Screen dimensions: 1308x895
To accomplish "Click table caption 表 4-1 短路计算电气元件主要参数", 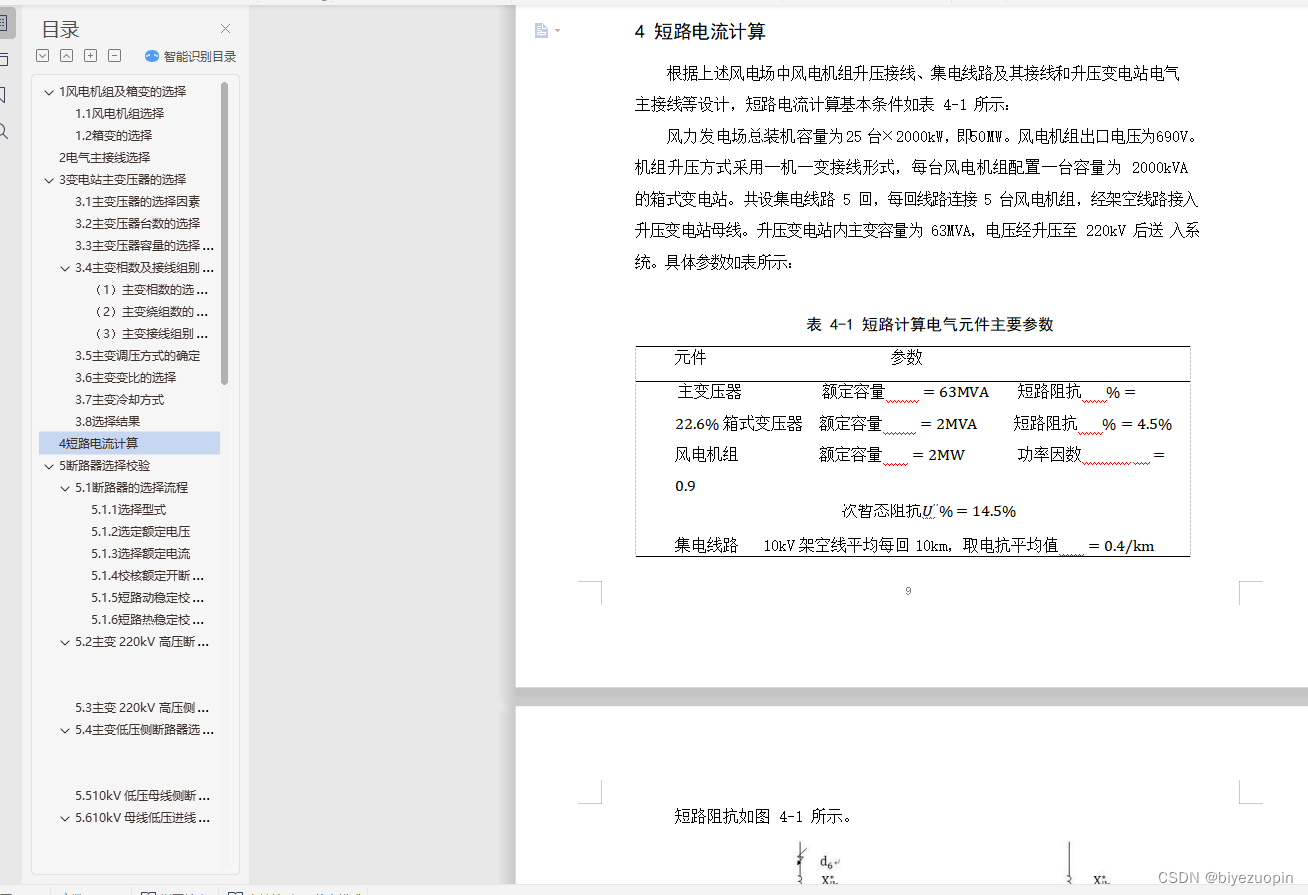I will click(x=930, y=324).
